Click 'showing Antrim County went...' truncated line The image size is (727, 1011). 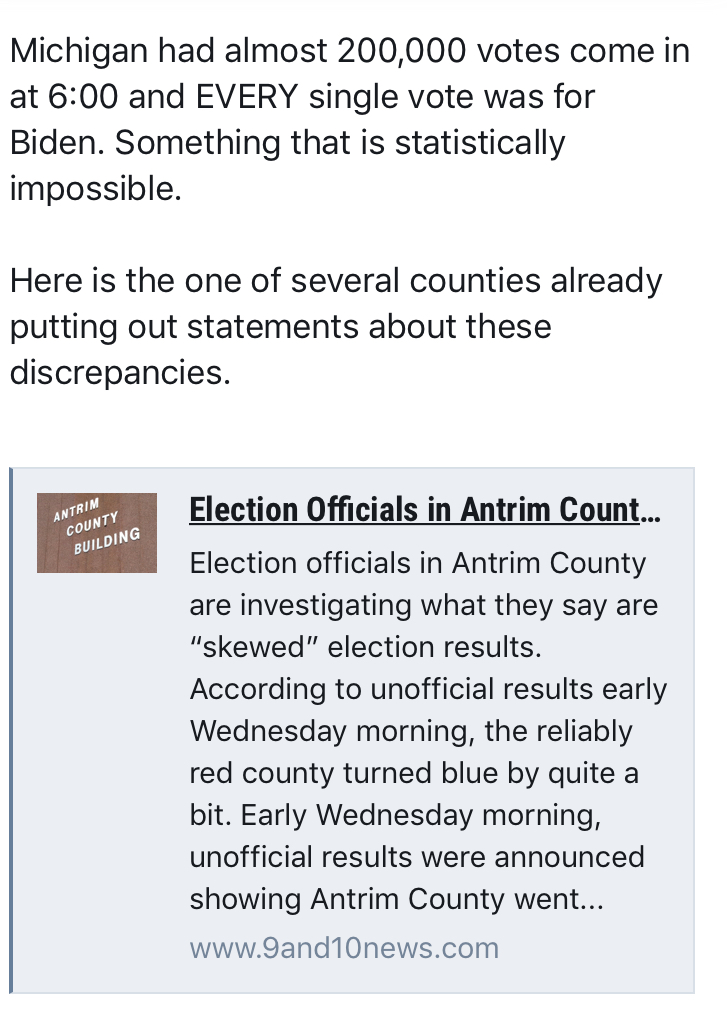click(x=396, y=899)
